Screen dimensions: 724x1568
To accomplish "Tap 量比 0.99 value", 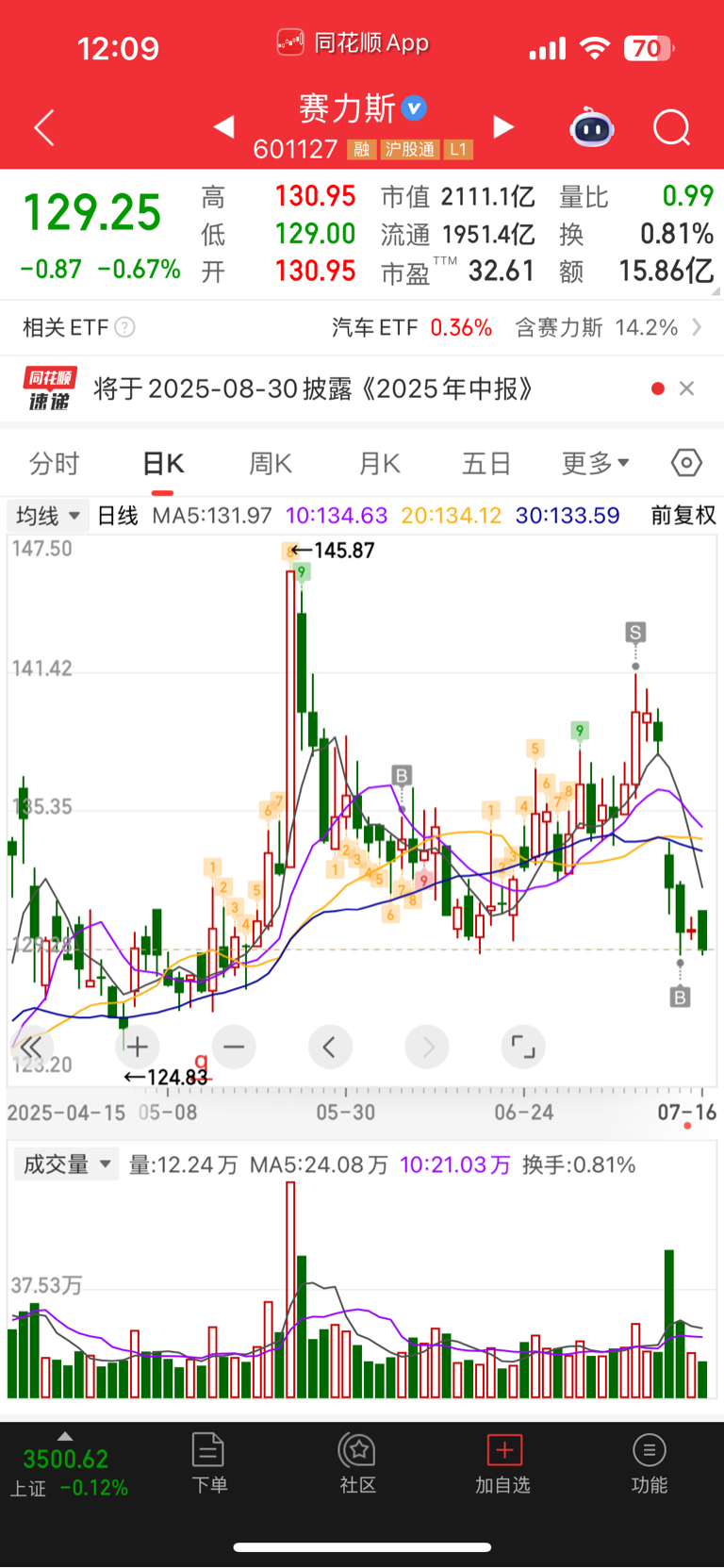I will (x=636, y=196).
